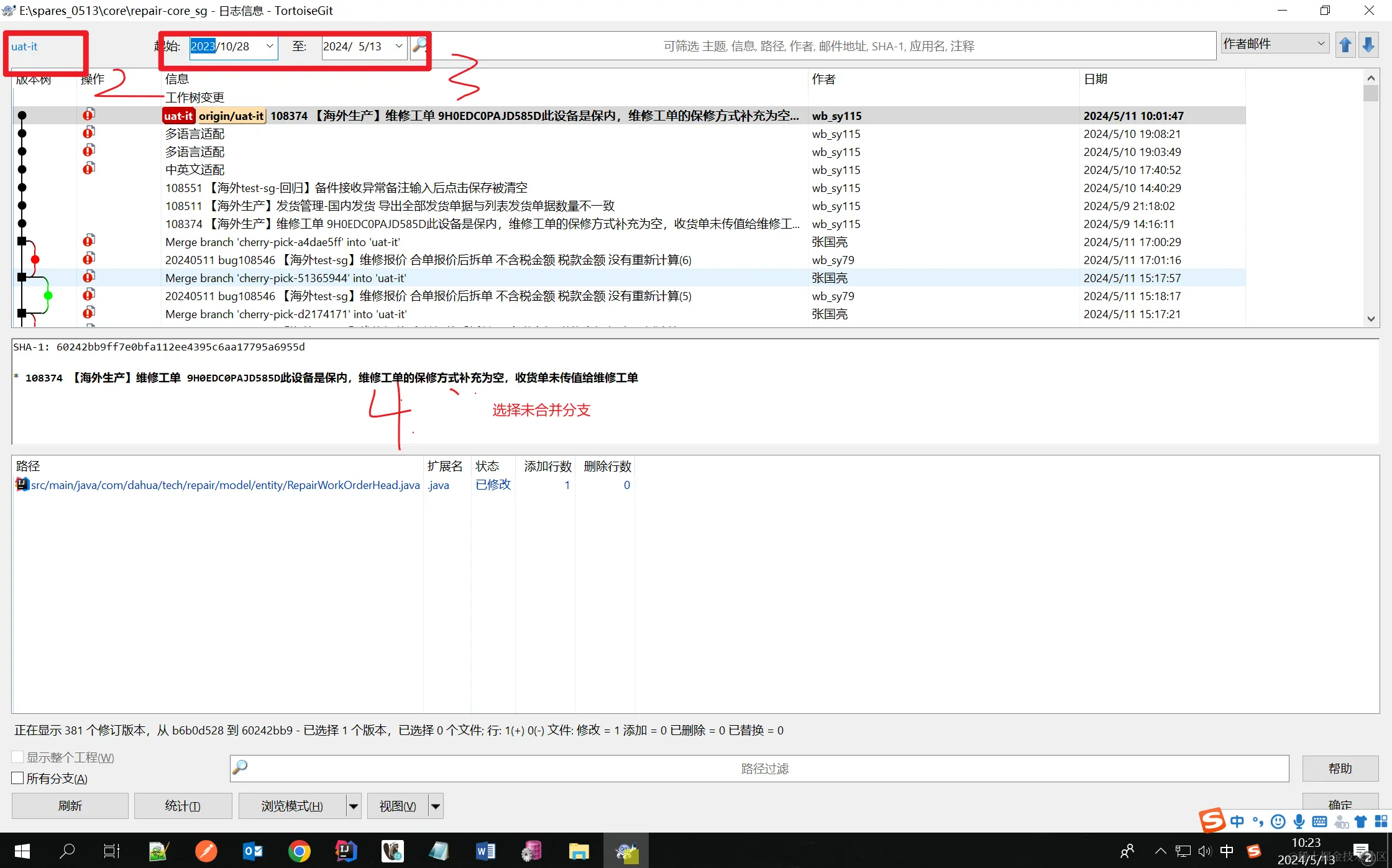Select Merge branch cherry-pick-d2174171 row
Screen dimensions: 1392x868
tap(629, 314)
